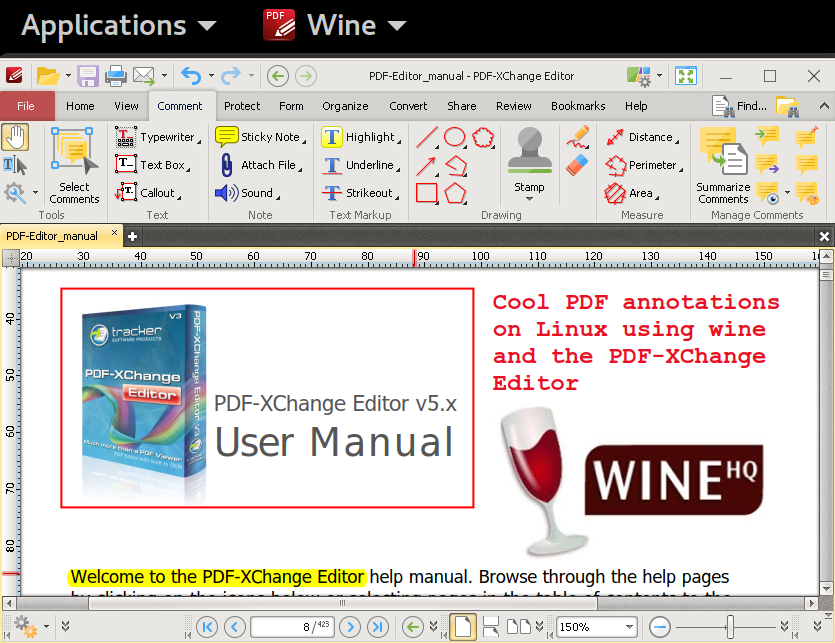The image size is (835, 643).
Task: Select the Select Text tool
Action: pyautogui.click(x=15, y=165)
